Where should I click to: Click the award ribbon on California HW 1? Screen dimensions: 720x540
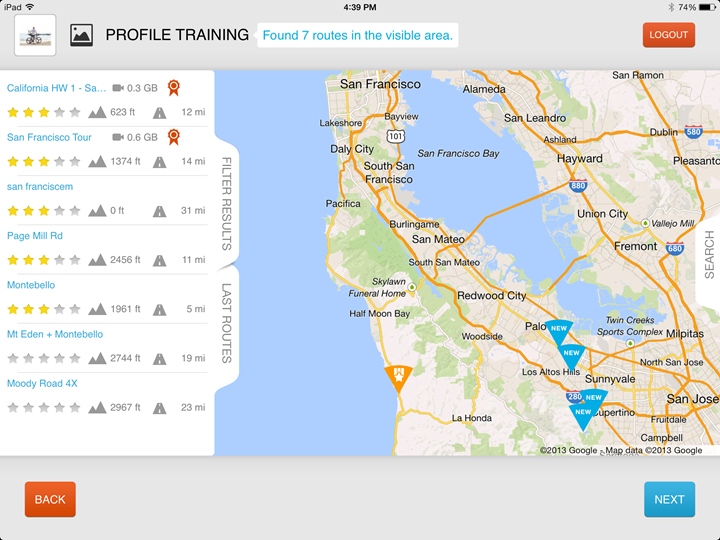click(174, 88)
